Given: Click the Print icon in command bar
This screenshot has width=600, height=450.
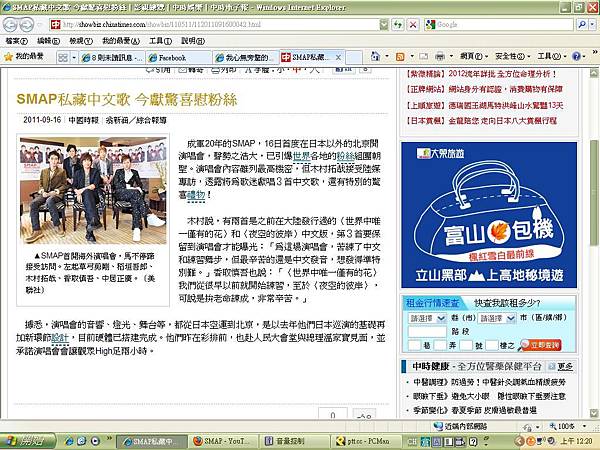Looking at the screenshot, I should 440,57.
